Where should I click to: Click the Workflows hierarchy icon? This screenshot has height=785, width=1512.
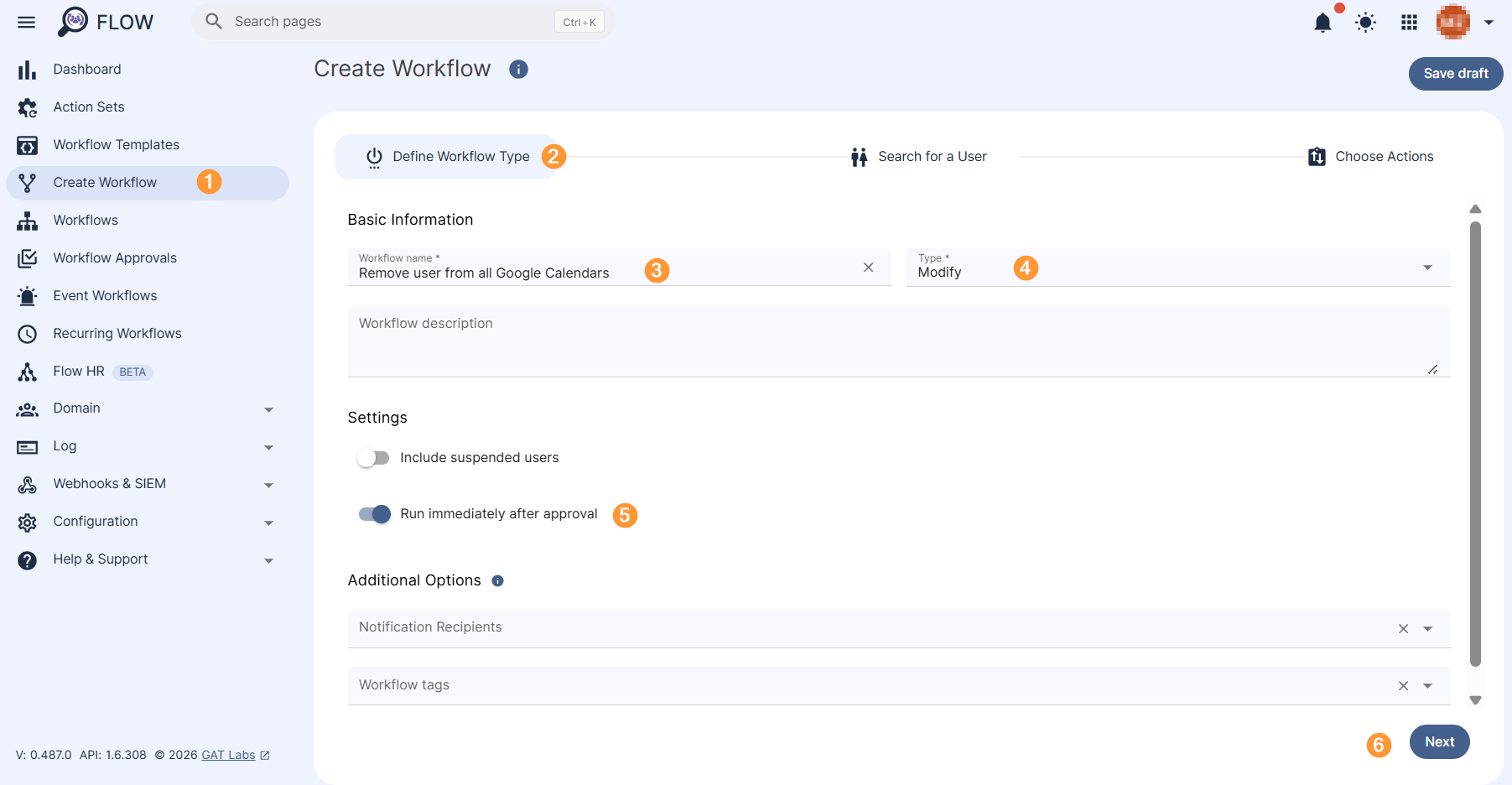coord(28,221)
